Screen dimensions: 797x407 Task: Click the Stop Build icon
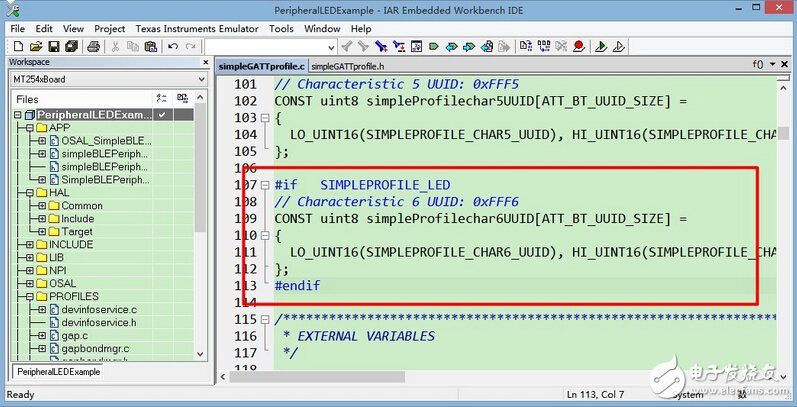[561, 47]
